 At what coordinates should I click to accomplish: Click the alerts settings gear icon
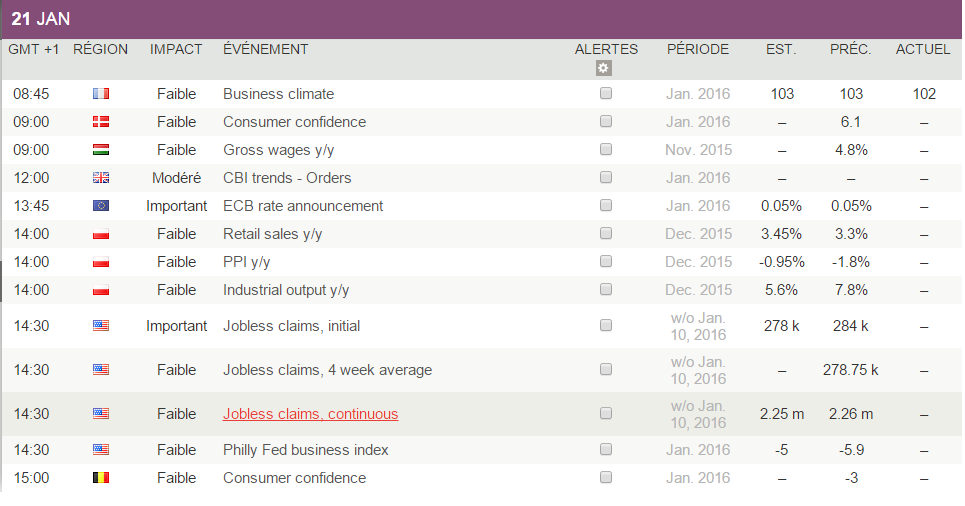coord(603,69)
